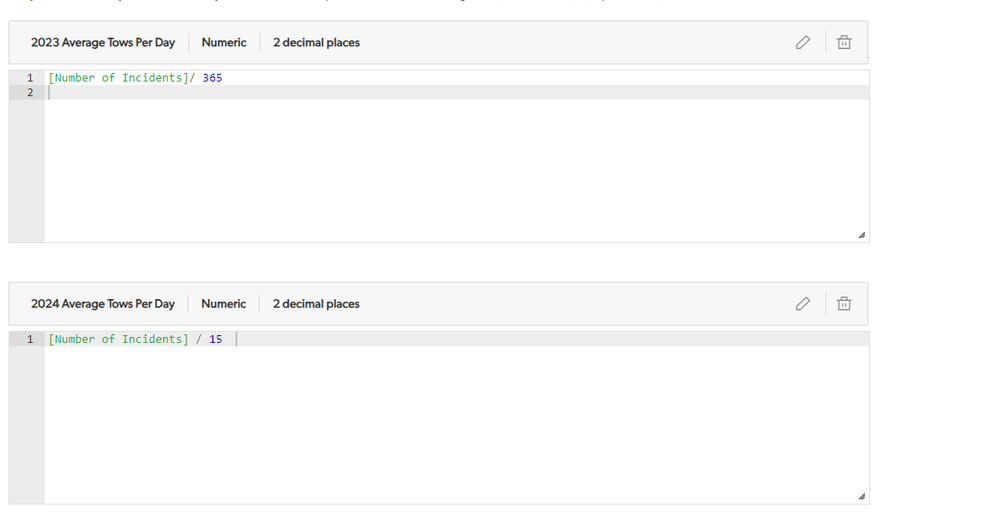Click the 15 value in 2024 formula
This screenshot has height=513, width=999.
pyautogui.click(x=215, y=339)
